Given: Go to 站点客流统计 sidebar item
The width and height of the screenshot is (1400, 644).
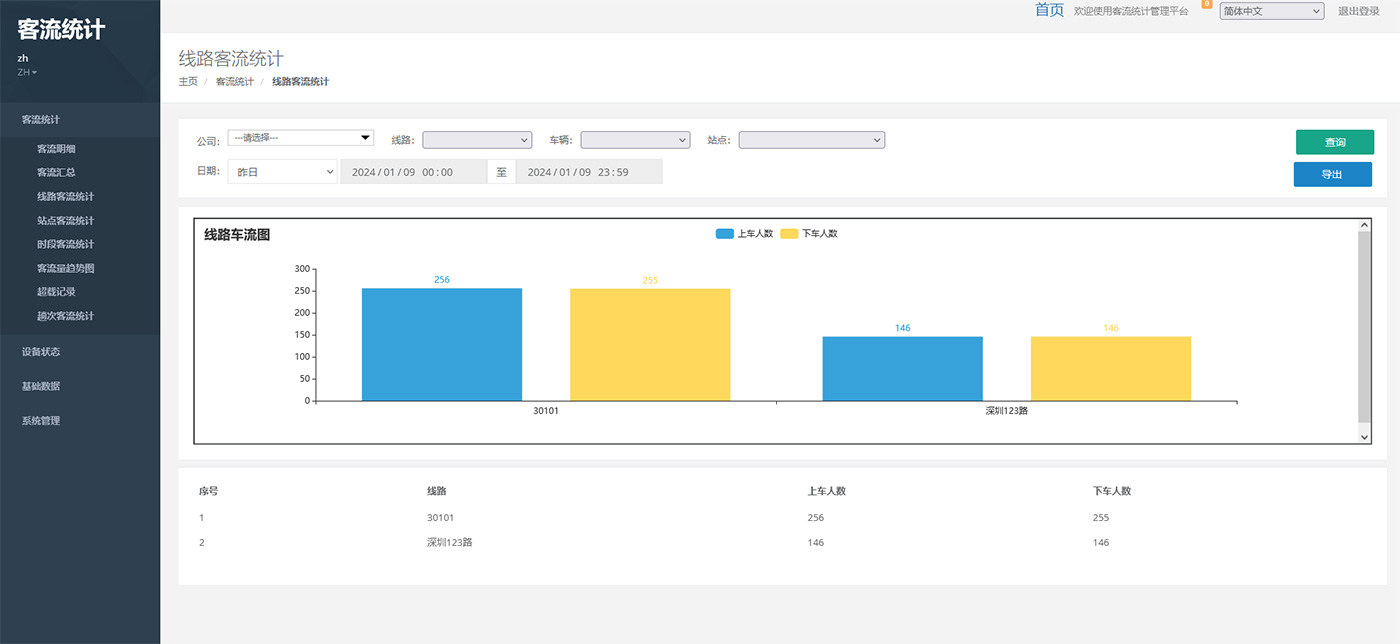Looking at the screenshot, I should coord(65,221).
